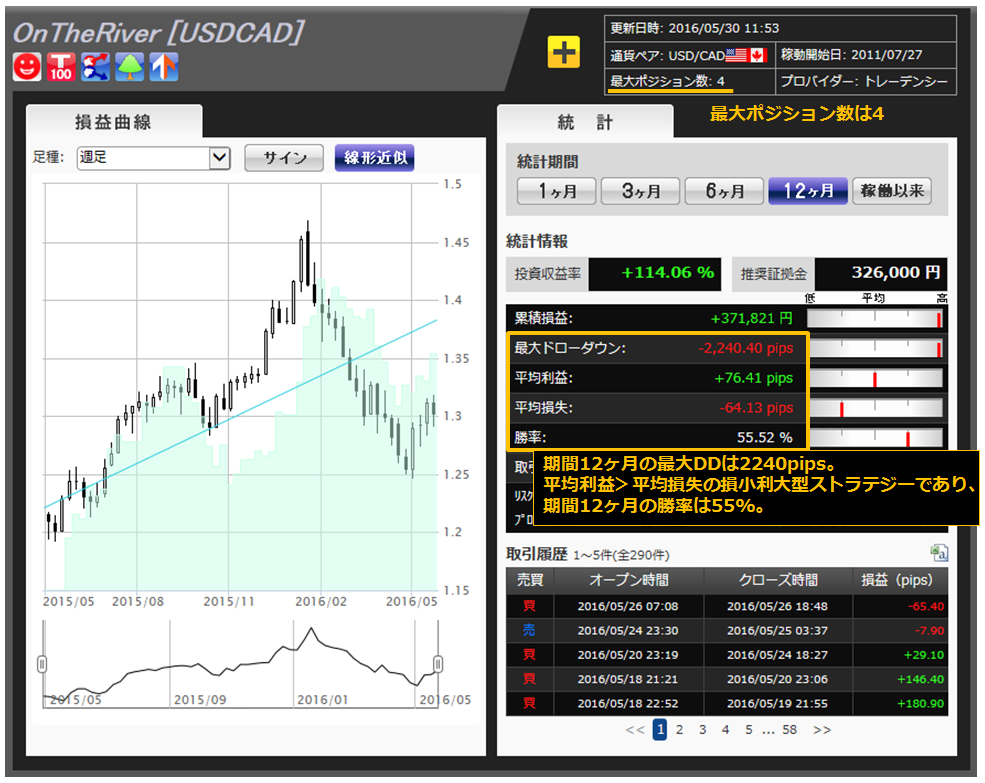Toggle the サイン signal display button
985x783 pixels.
284,158
